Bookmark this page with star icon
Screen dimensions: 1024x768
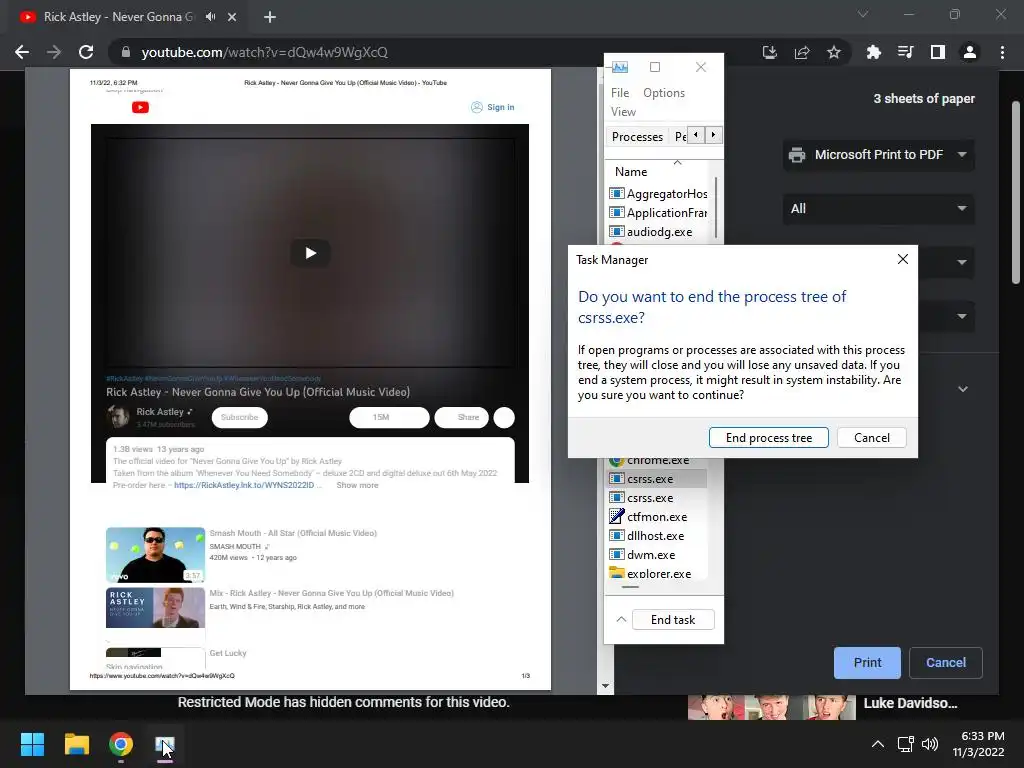(x=833, y=52)
